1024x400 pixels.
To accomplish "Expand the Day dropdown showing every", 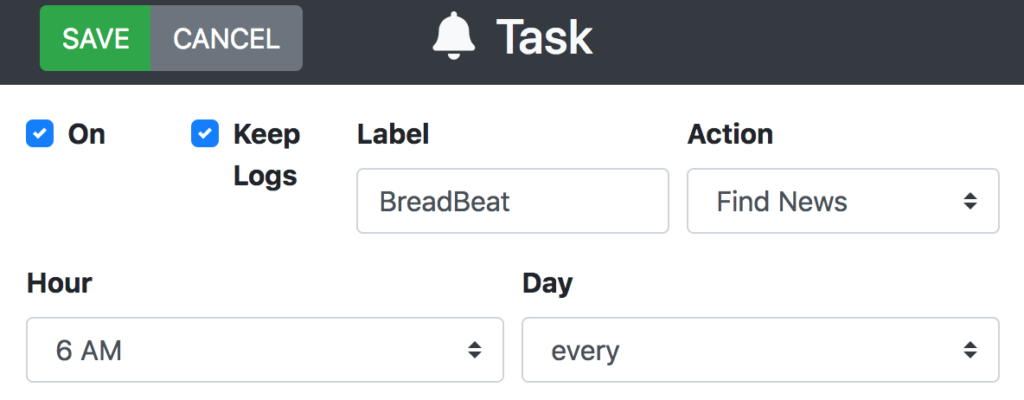I will (x=760, y=350).
